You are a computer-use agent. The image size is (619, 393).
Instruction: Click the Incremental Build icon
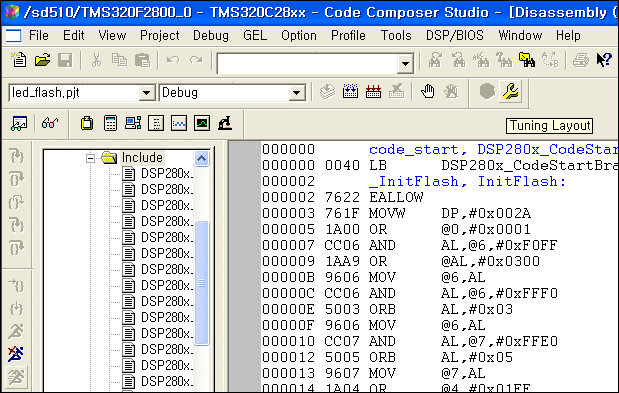point(351,92)
